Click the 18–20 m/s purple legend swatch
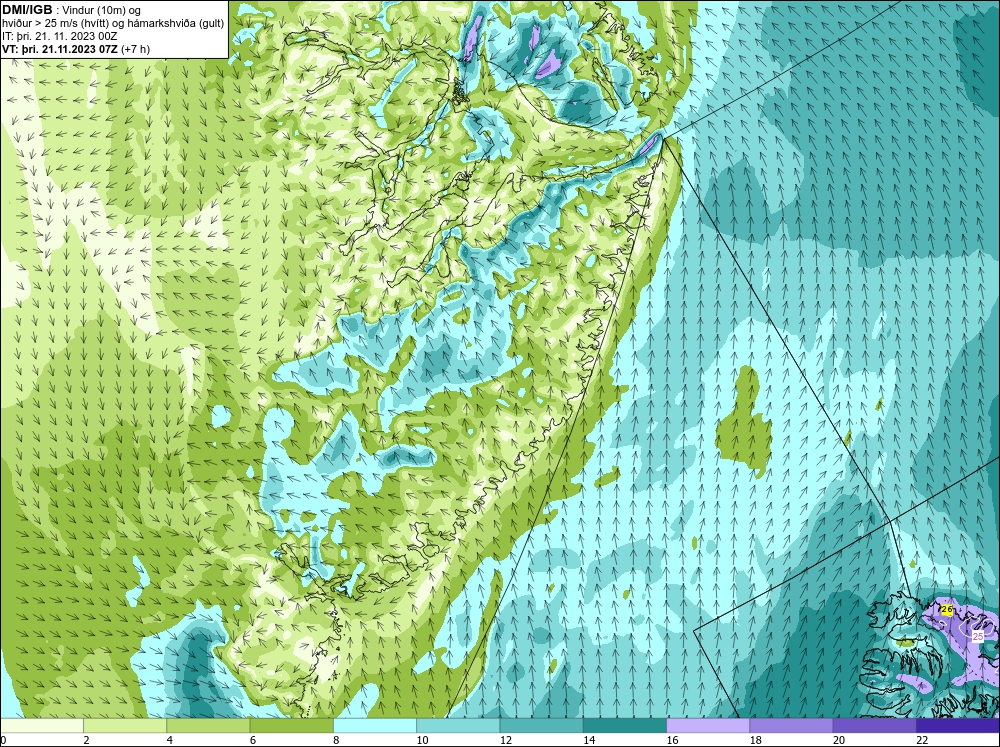The width and height of the screenshot is (1000, 747). (791, 725)
